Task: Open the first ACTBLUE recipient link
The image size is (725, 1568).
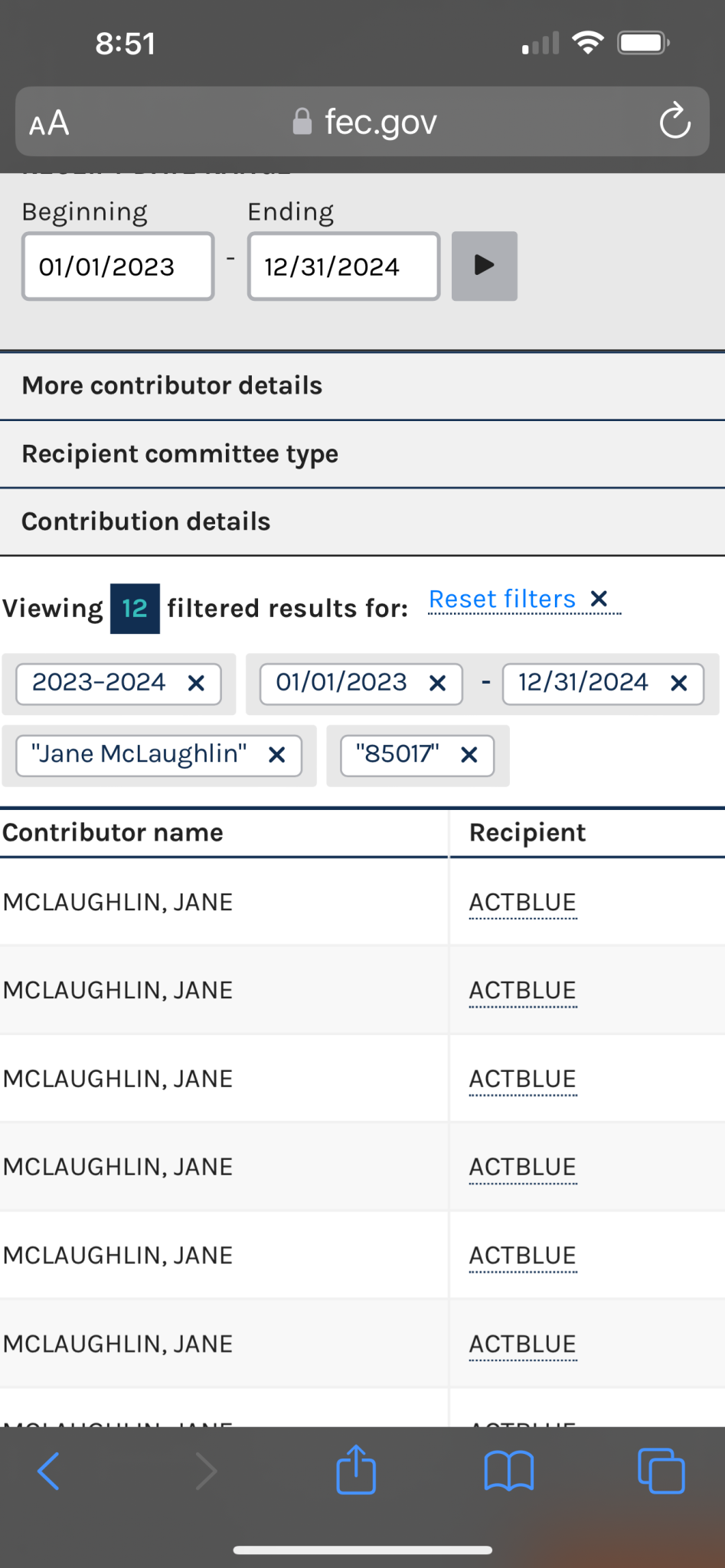Action: tap(523, 902)
